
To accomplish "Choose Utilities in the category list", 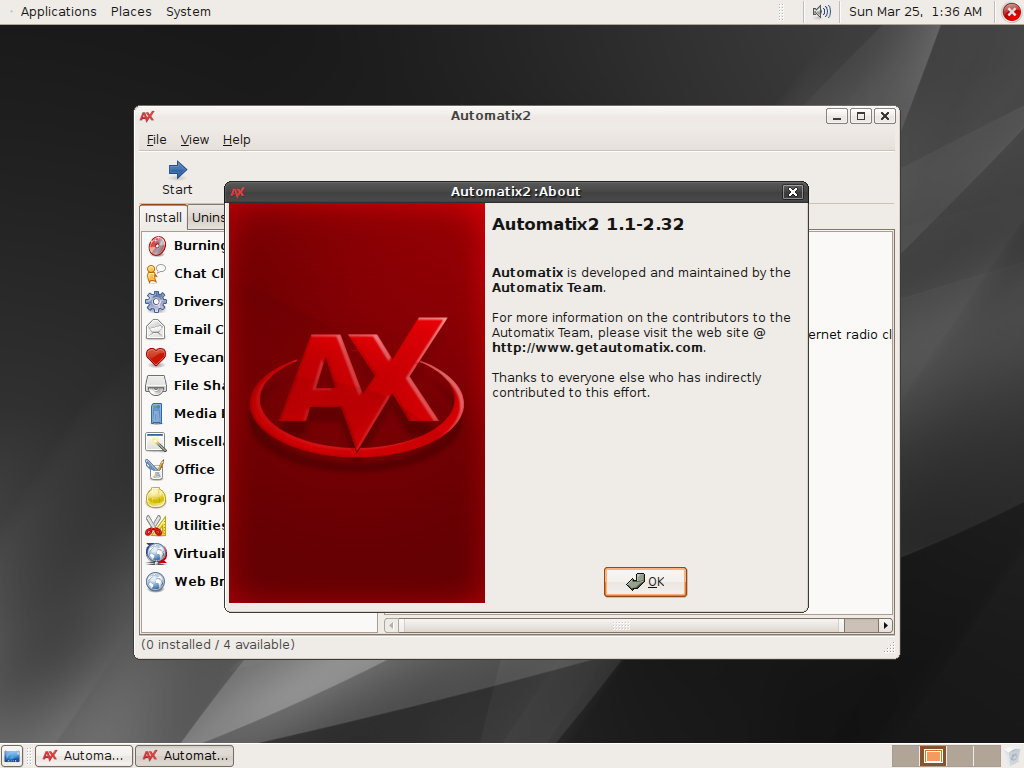I will click(x=198, y=526).
